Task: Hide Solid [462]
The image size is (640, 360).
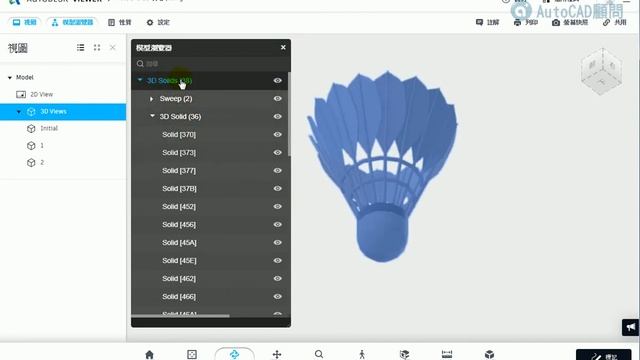Action: click(x=278, y=278)
